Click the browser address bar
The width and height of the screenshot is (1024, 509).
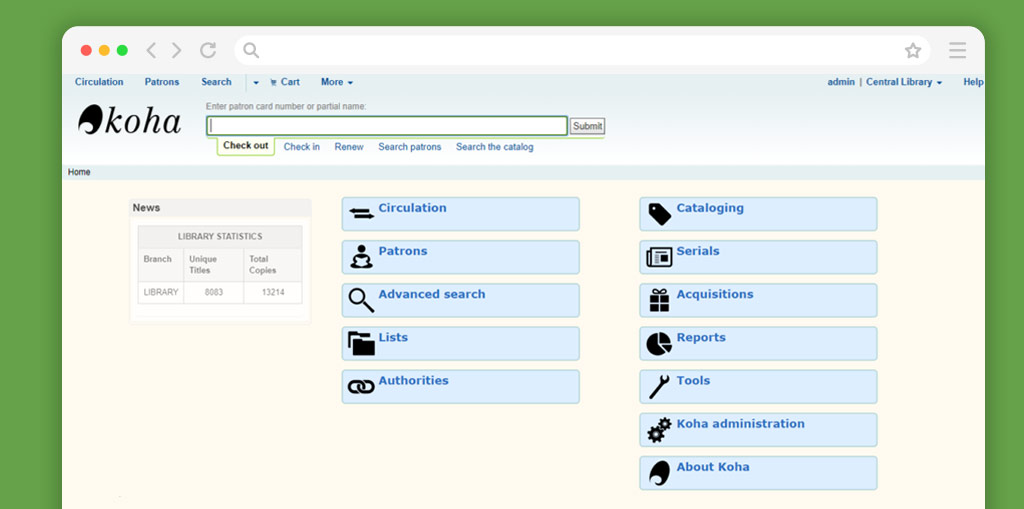pyautogui.click(x=582, y=50)
